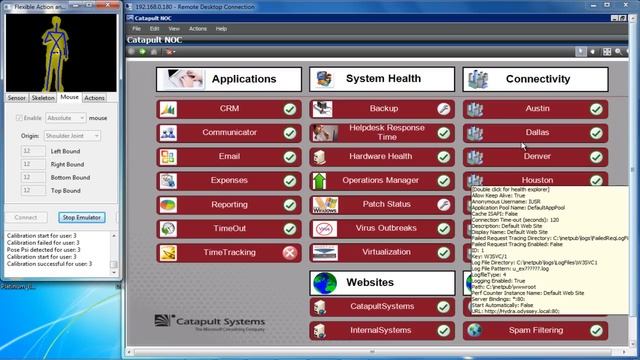Click the Right Bound input field
The image size is (640, 360).
tap(33, 164)
